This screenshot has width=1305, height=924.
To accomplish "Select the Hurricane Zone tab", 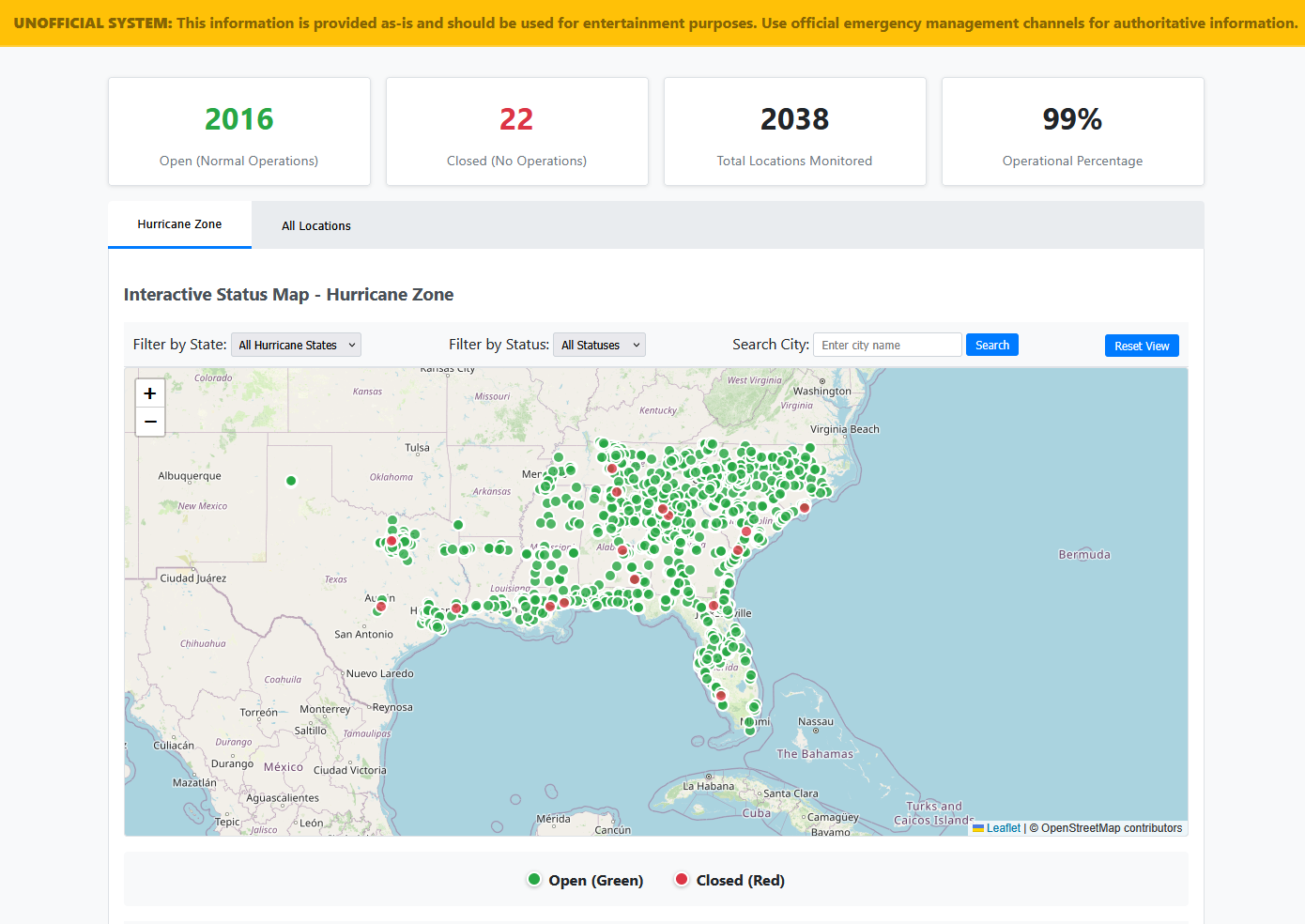I will click(179, 224).
